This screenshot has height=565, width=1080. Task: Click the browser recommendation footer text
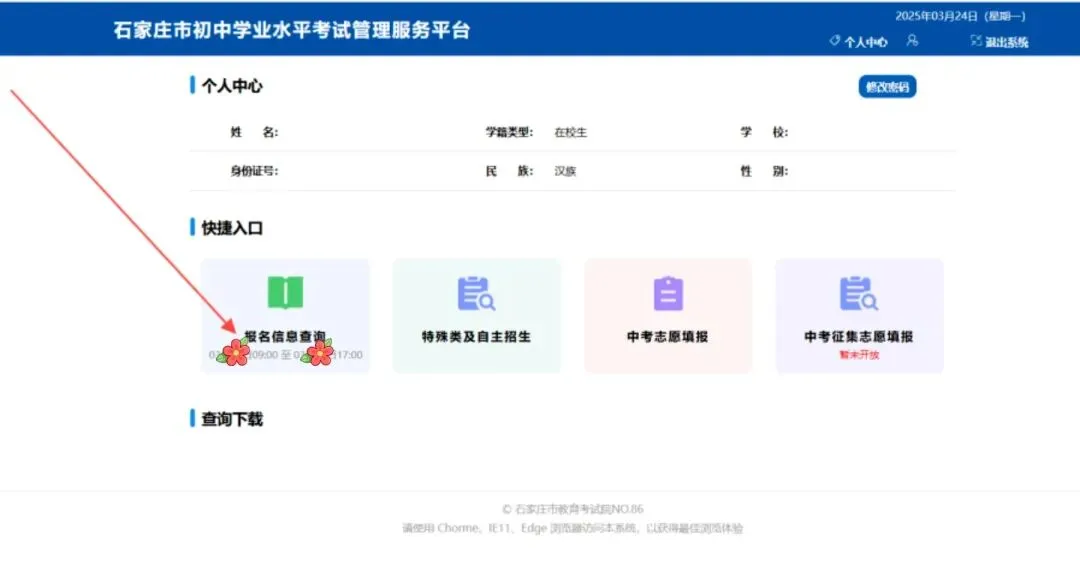click(x=572, y=528)
